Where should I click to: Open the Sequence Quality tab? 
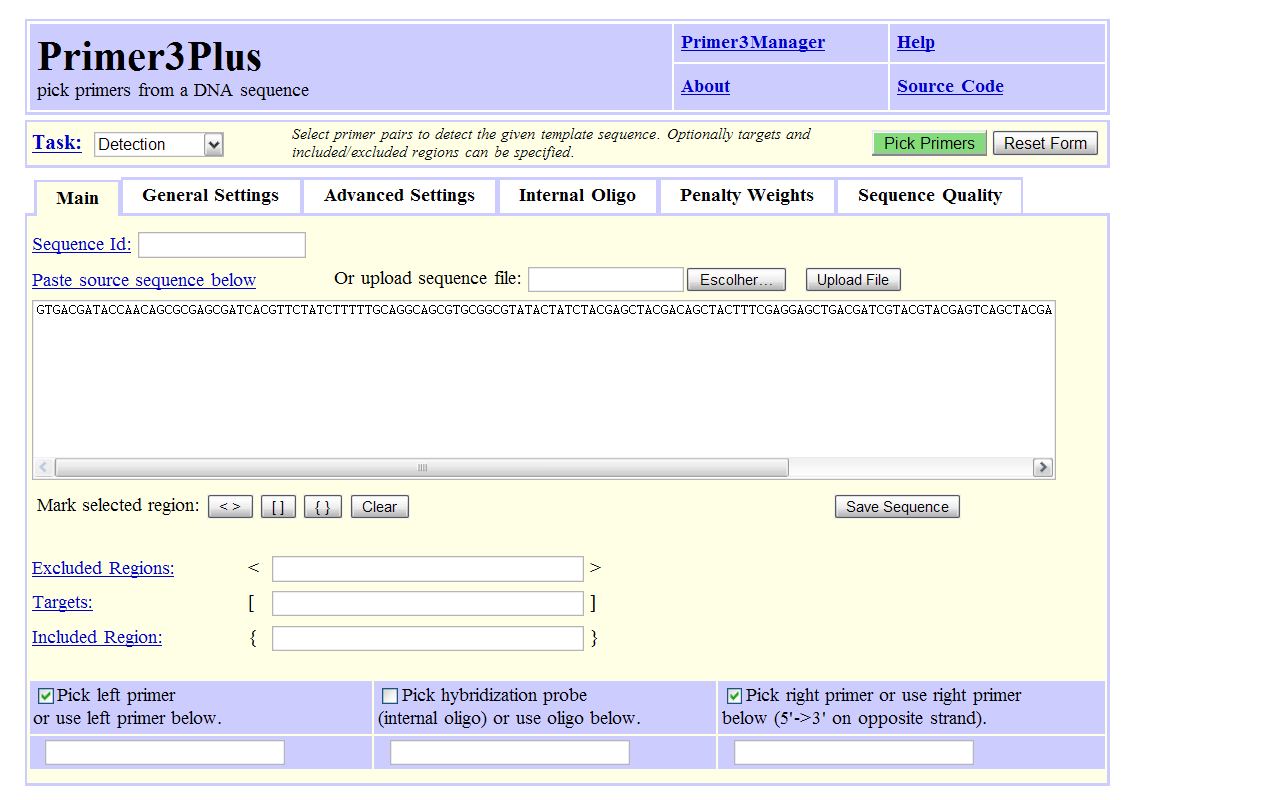click(929, 195)
